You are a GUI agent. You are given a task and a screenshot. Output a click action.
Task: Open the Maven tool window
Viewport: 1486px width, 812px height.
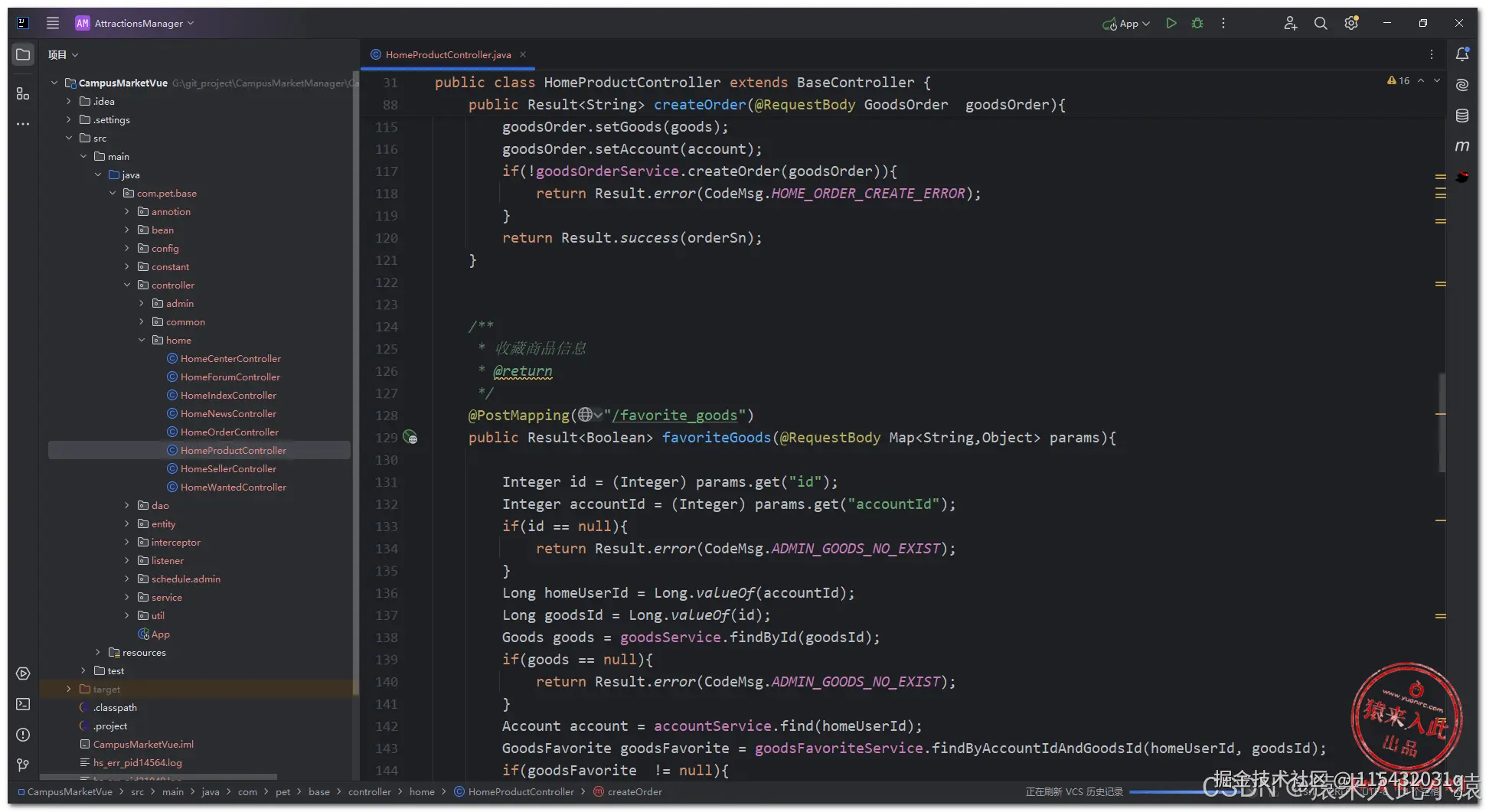(x=1462, y=146)
